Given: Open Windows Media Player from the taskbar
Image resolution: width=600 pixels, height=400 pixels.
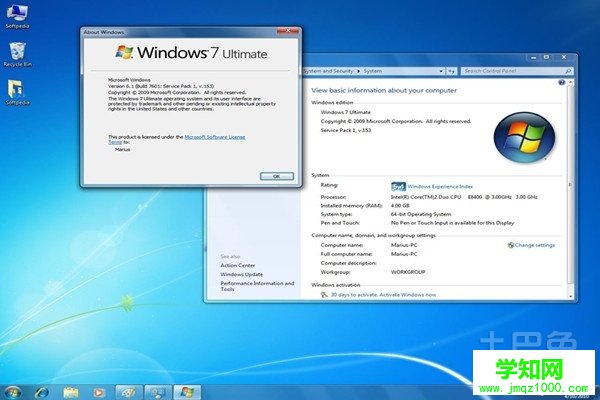Looking at the screenshot, I should coord(99,392).
